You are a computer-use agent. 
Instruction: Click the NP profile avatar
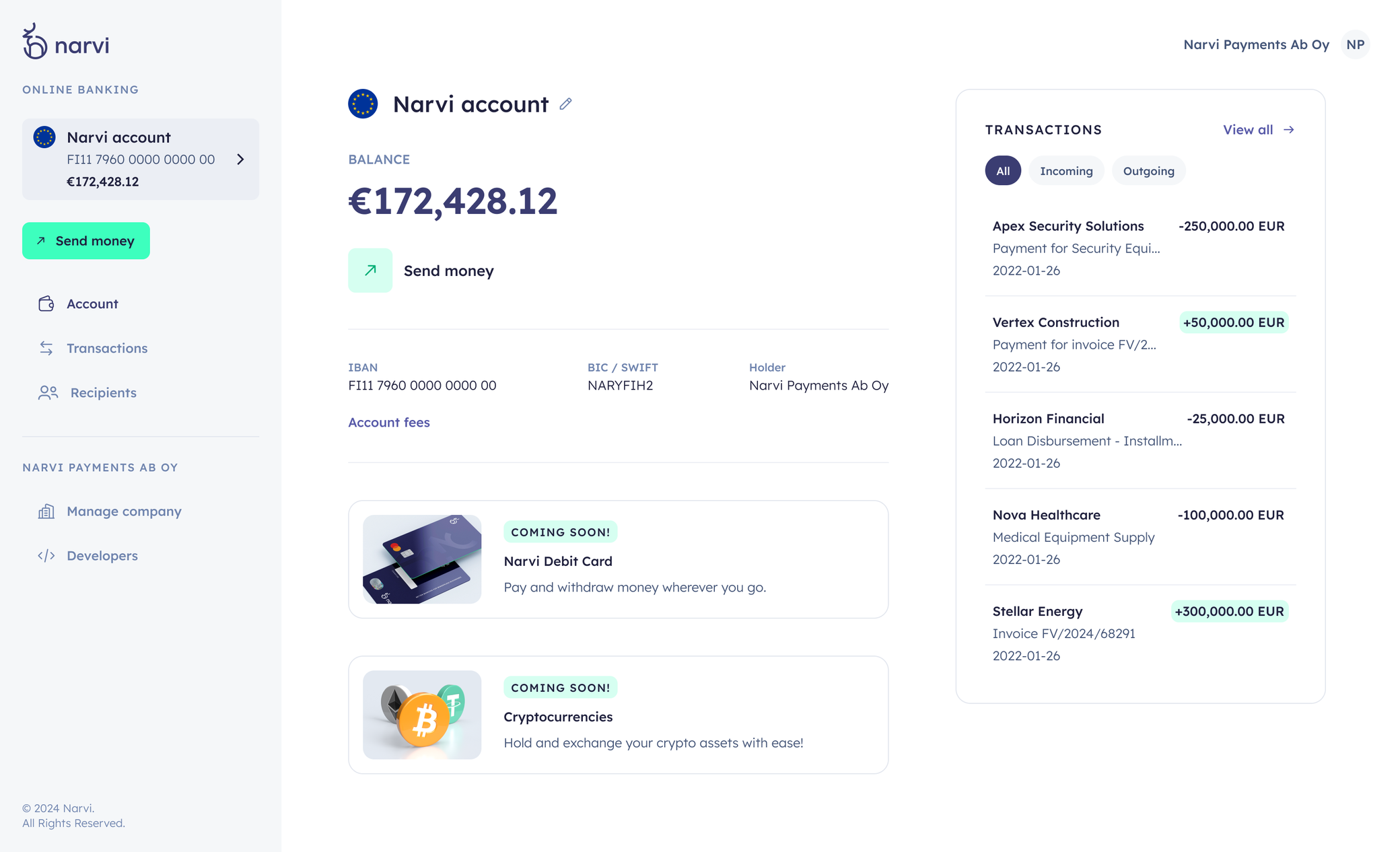[1355, 44]
